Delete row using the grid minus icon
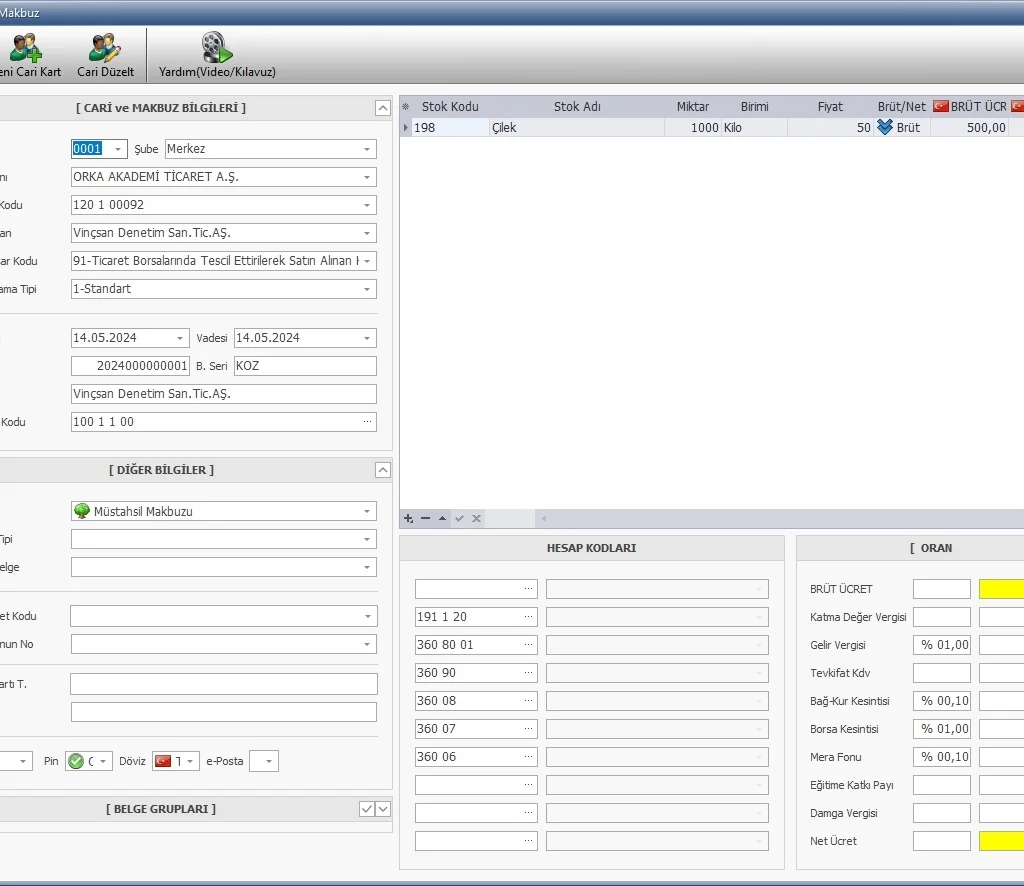The width and height of the screenshot is (1024, 886). click(425, 518)
